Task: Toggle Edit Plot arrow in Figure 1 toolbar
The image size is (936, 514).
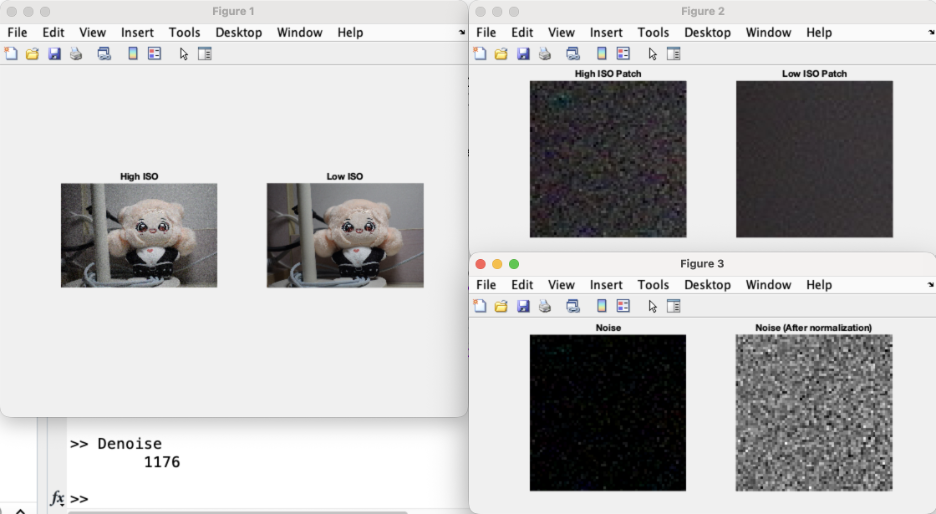Action: [184, 54]
